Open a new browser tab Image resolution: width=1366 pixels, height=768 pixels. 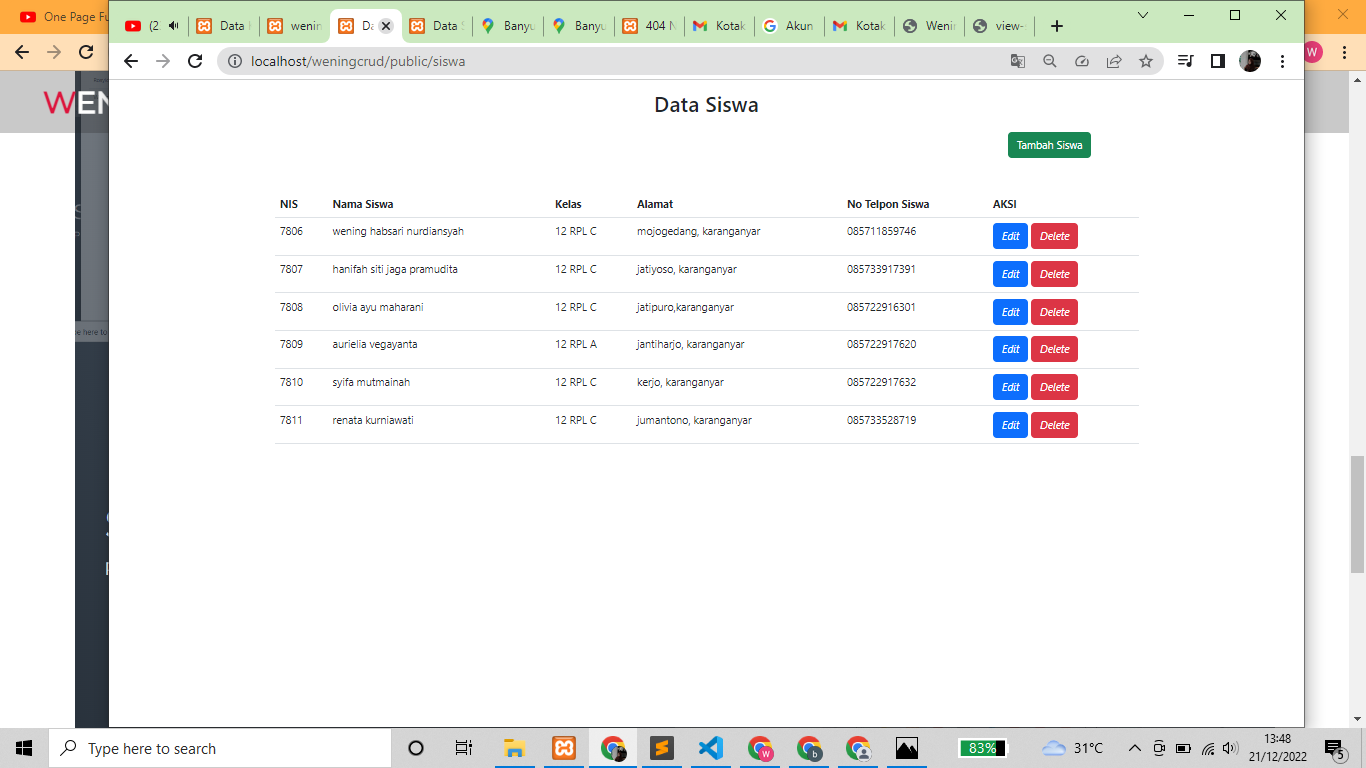(1057, 26)
